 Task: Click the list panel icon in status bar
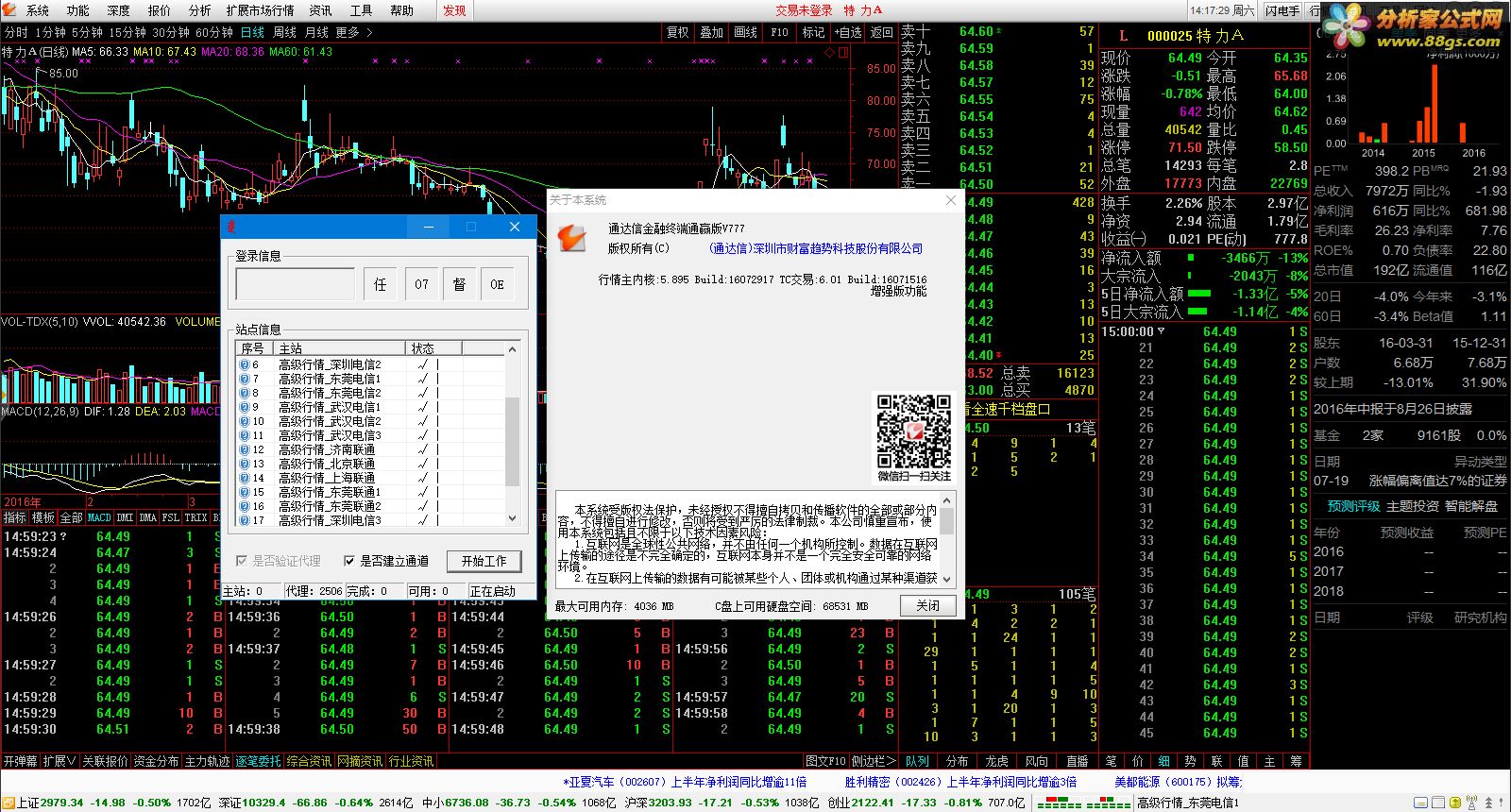(1438, 803)
